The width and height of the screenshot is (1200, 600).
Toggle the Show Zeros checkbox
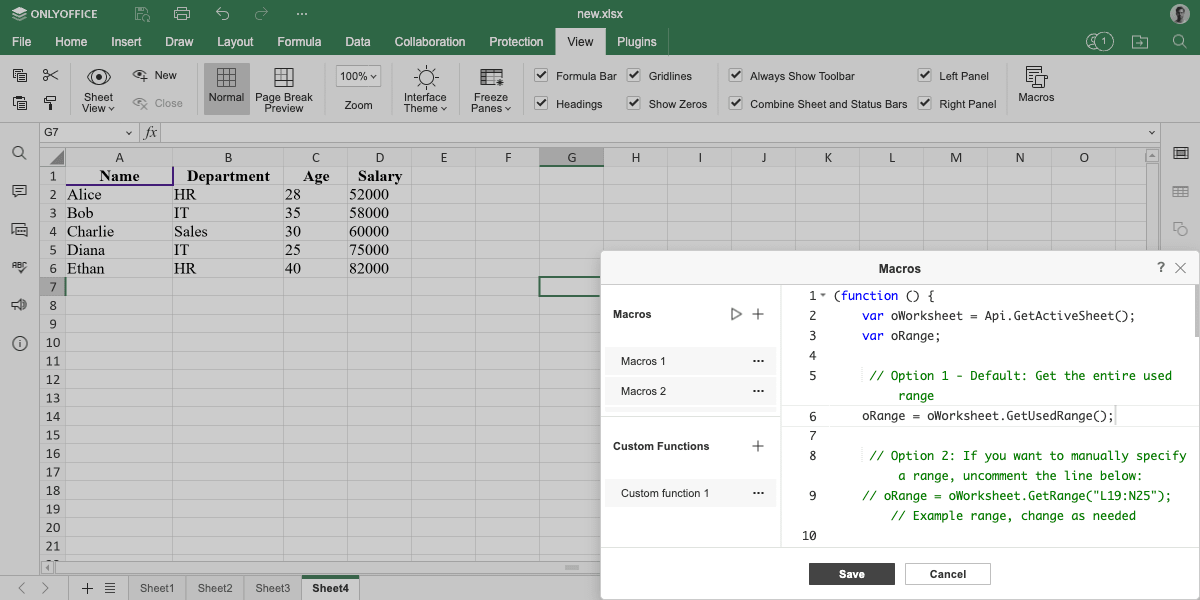click(634, 104)
